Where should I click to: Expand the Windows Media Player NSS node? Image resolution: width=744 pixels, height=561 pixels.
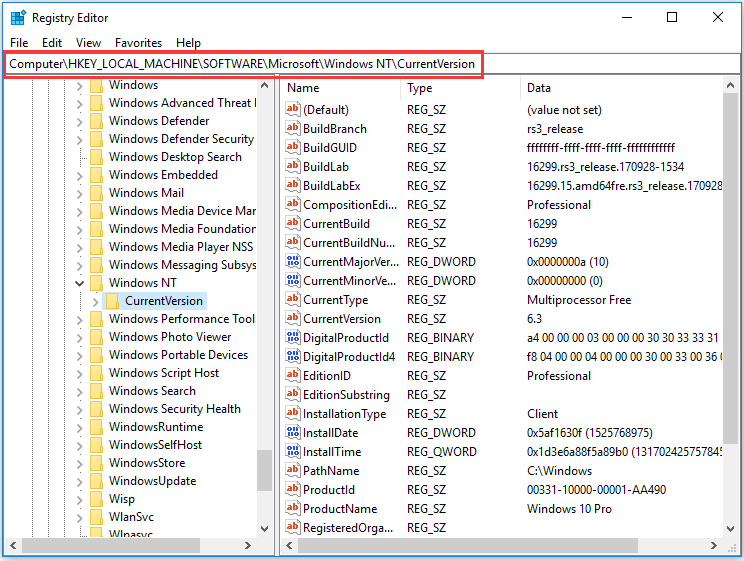point(79,248)
